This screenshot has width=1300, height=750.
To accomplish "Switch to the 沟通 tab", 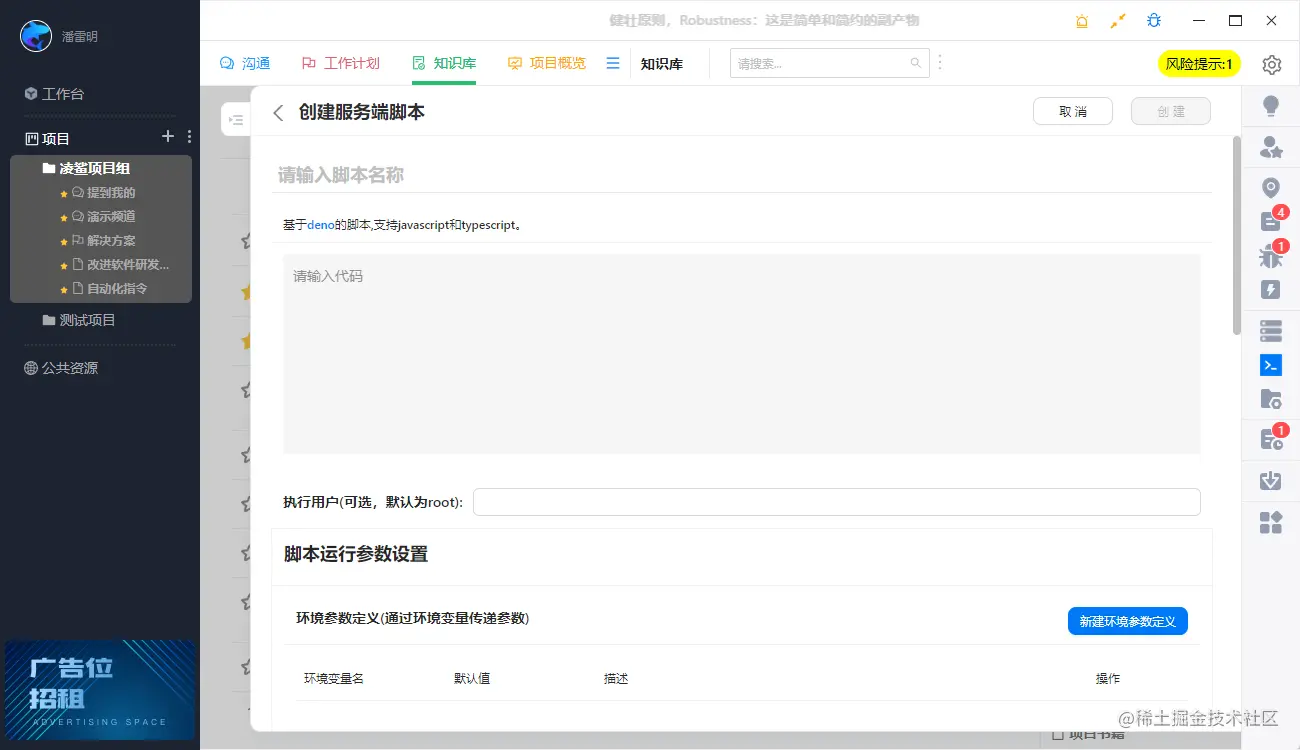I will (x=245, y=63).
